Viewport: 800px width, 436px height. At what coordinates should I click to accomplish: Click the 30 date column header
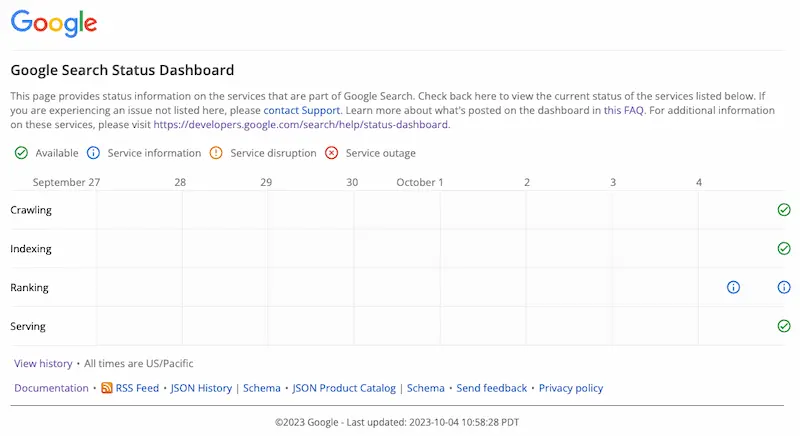coord(352,182)
